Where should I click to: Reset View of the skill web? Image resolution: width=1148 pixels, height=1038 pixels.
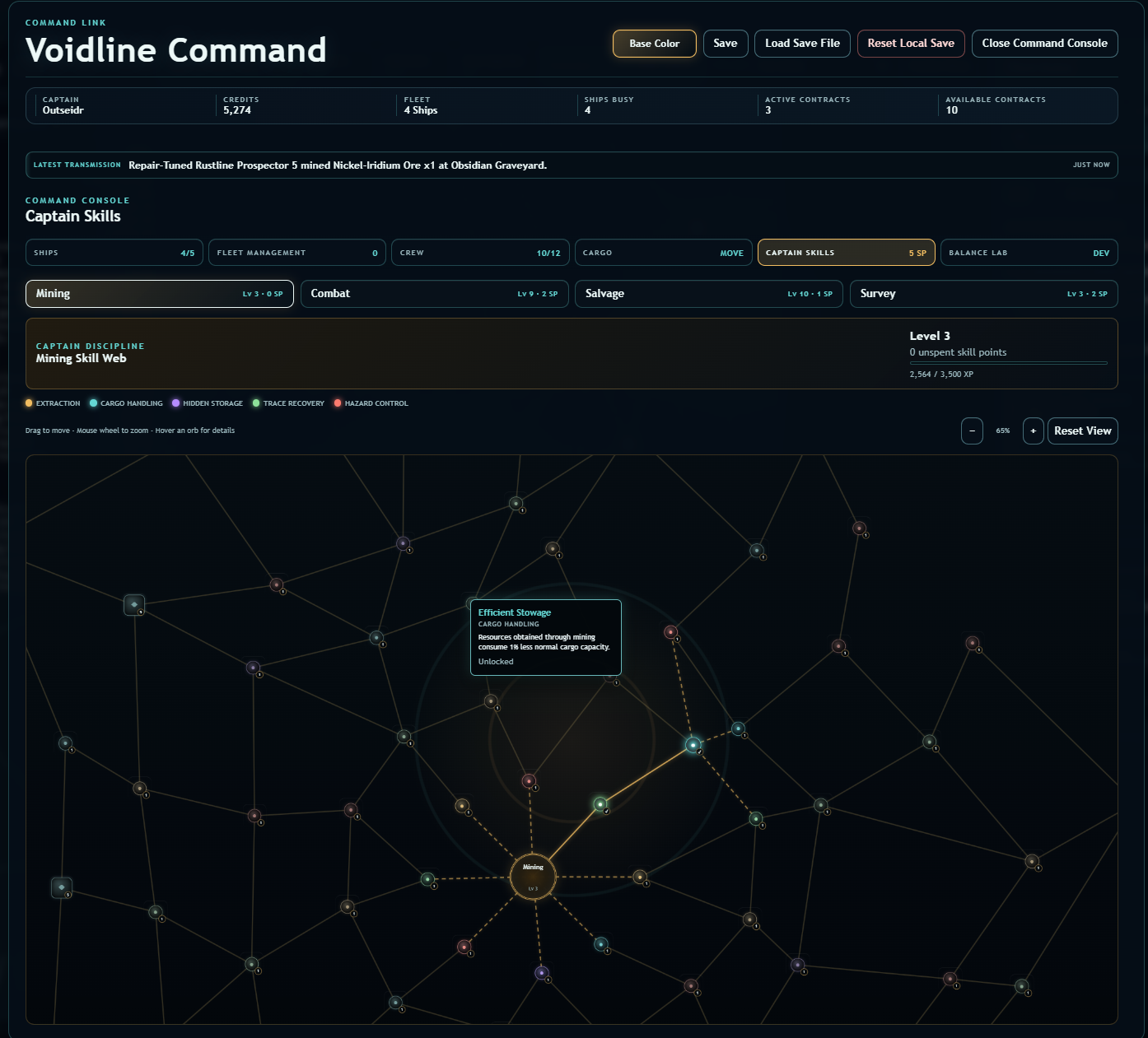point(1082,431)
